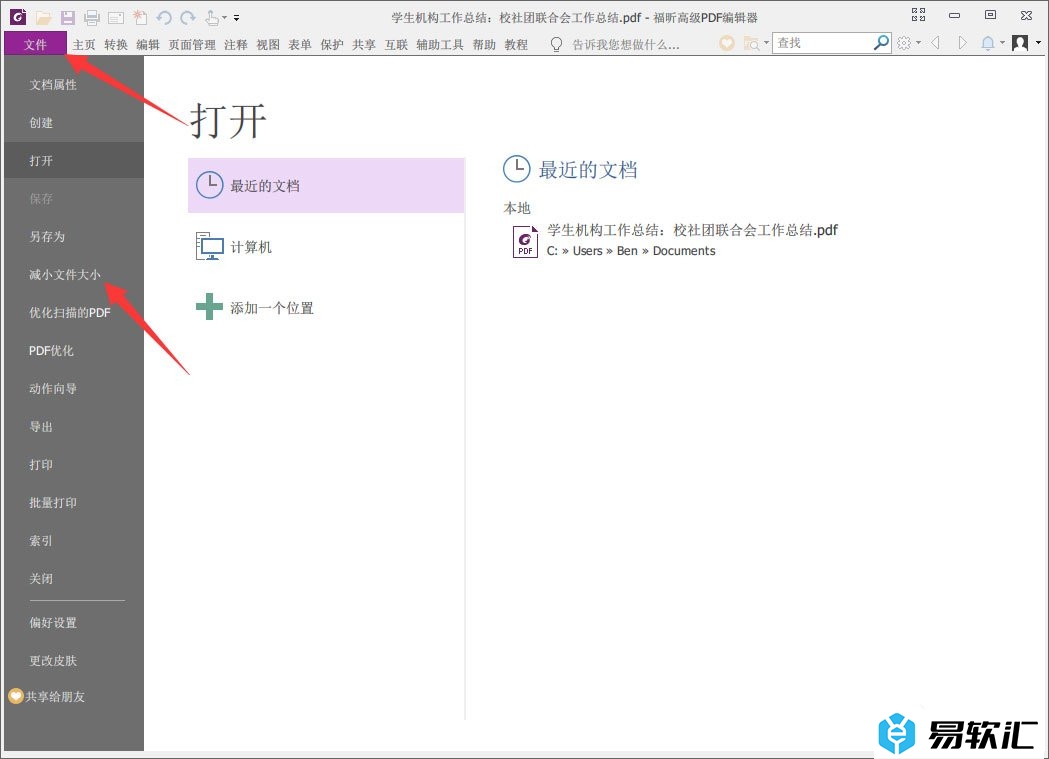Open 偏好设置 from the sidebar
Image resolution: width=1049 pixels, height=759 pixels.
coord(74,623)
